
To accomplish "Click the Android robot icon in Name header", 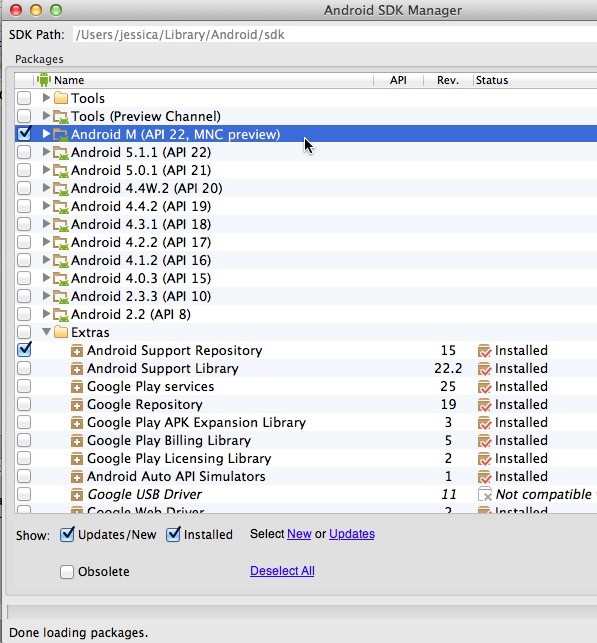I will (43, 80).
